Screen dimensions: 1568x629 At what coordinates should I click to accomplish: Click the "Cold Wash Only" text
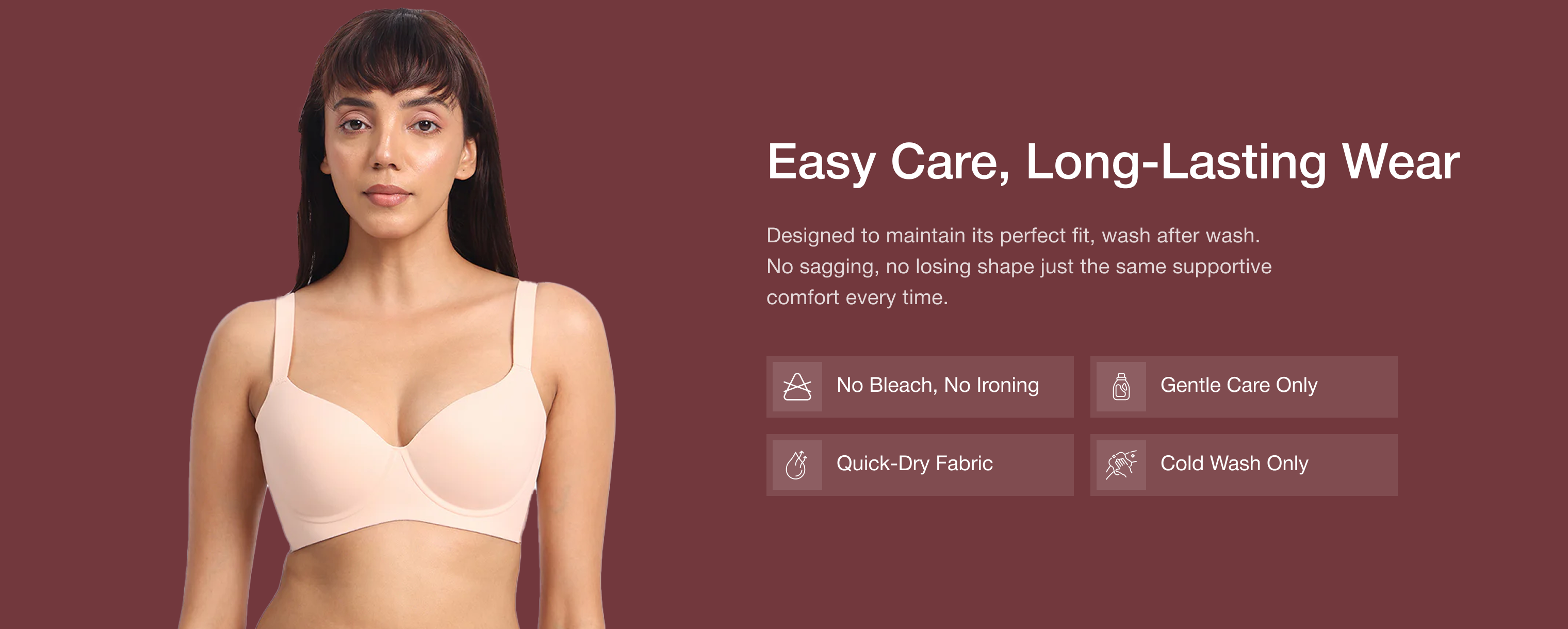click(1234, 464)
